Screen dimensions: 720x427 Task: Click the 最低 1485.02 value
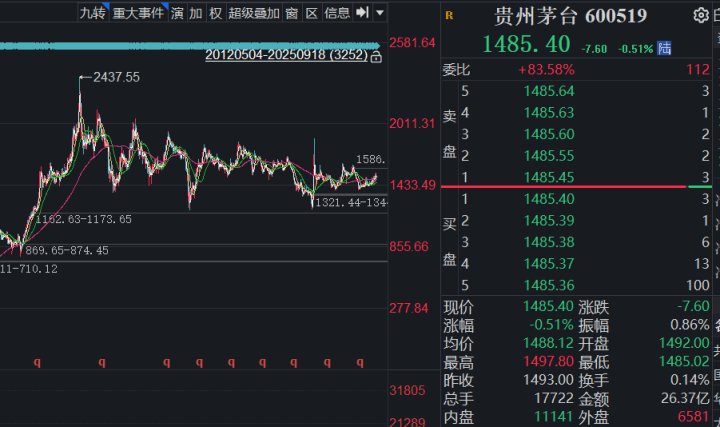(x=684, y=361)
